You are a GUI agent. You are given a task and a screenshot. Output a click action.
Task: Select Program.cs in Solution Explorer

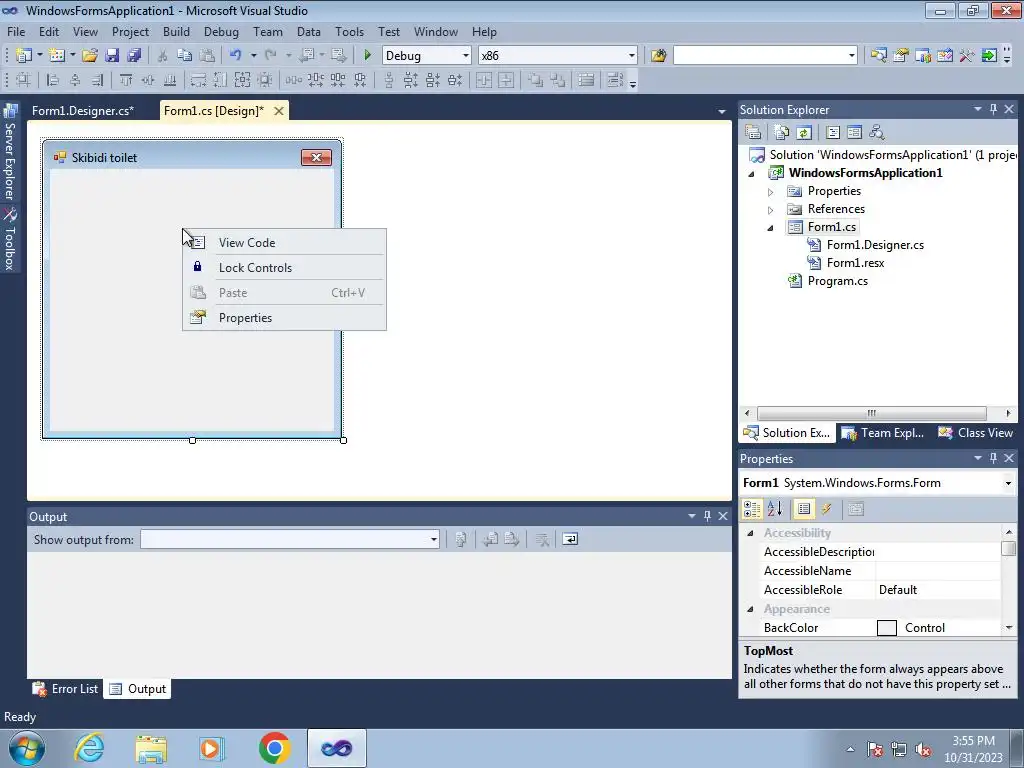[x=837, y=281]
